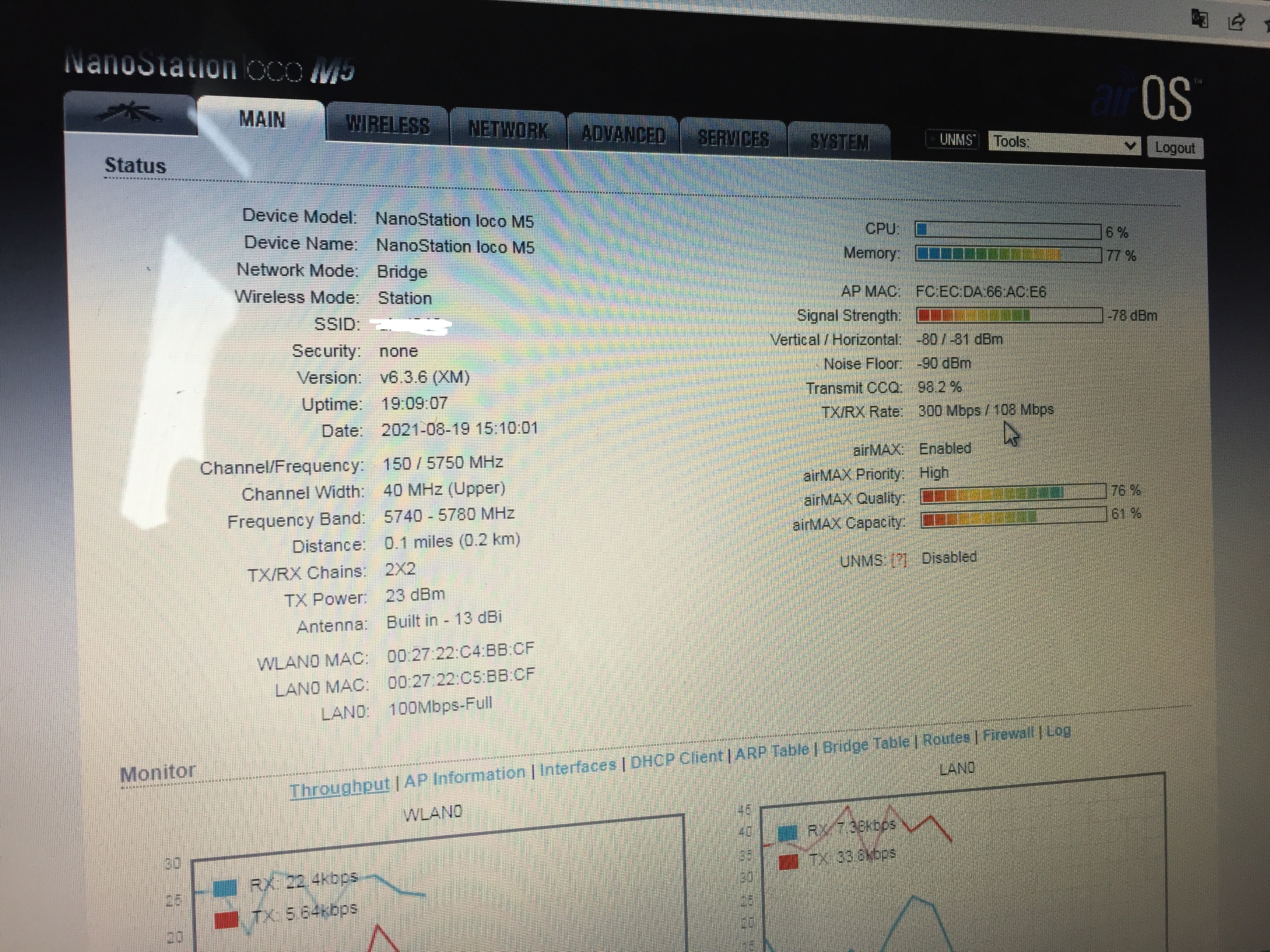This screenshot has width=1270, height=952.
Task: Open the Interfaces link
Action: [577, 766]
